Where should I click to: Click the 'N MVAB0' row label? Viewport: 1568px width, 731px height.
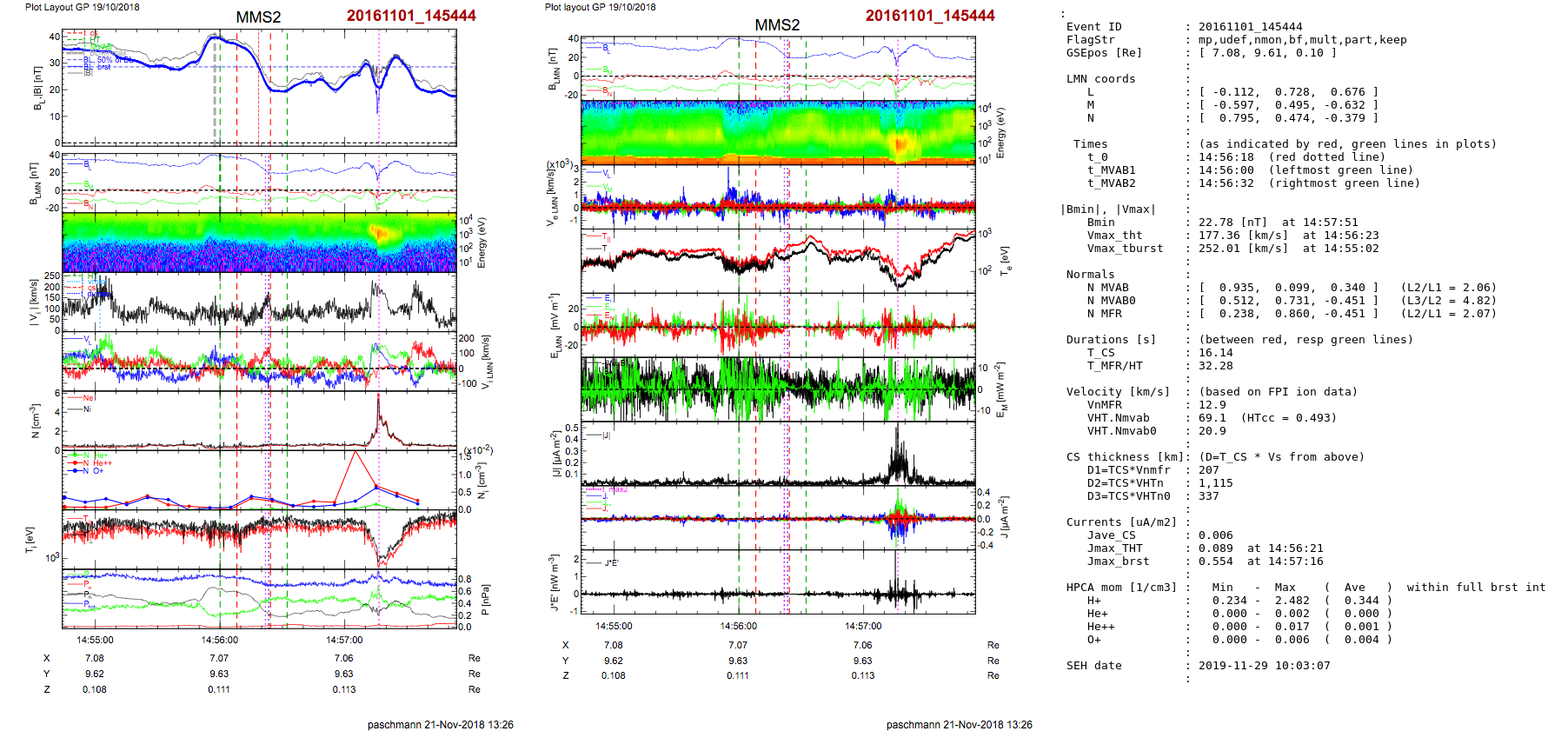1111,301
